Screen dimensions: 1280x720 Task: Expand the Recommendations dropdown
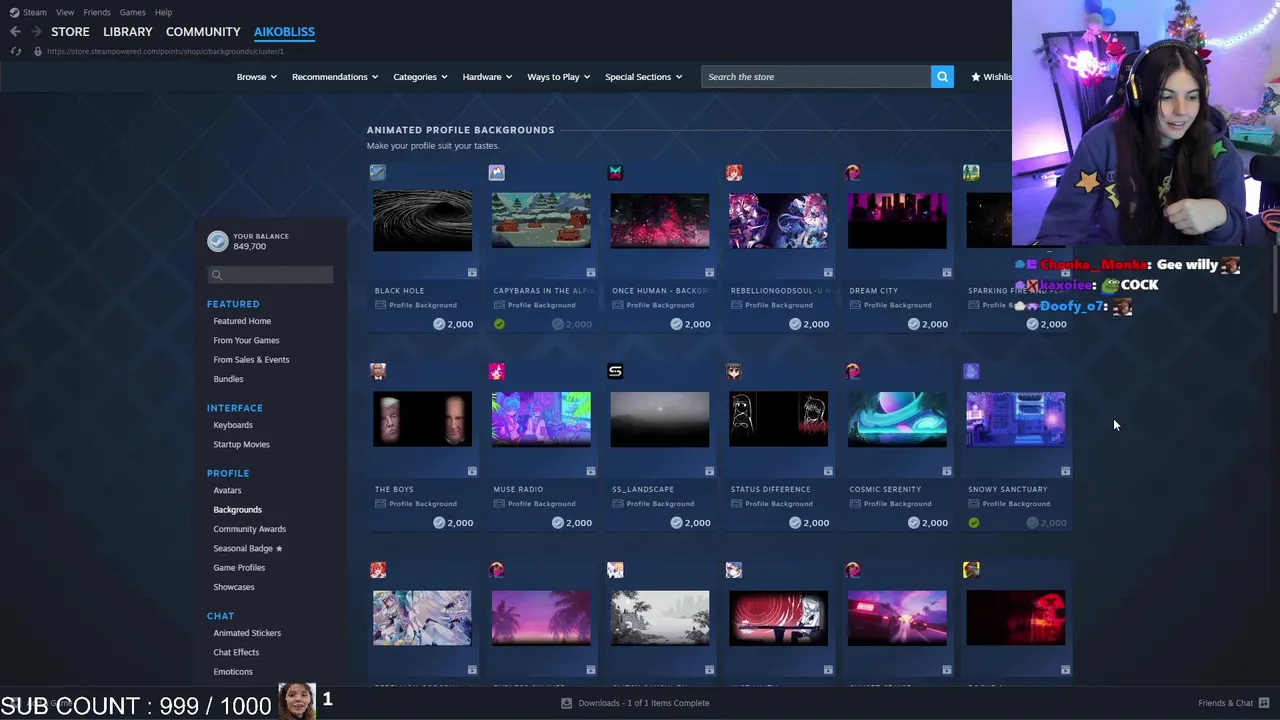tap(334, 77)
